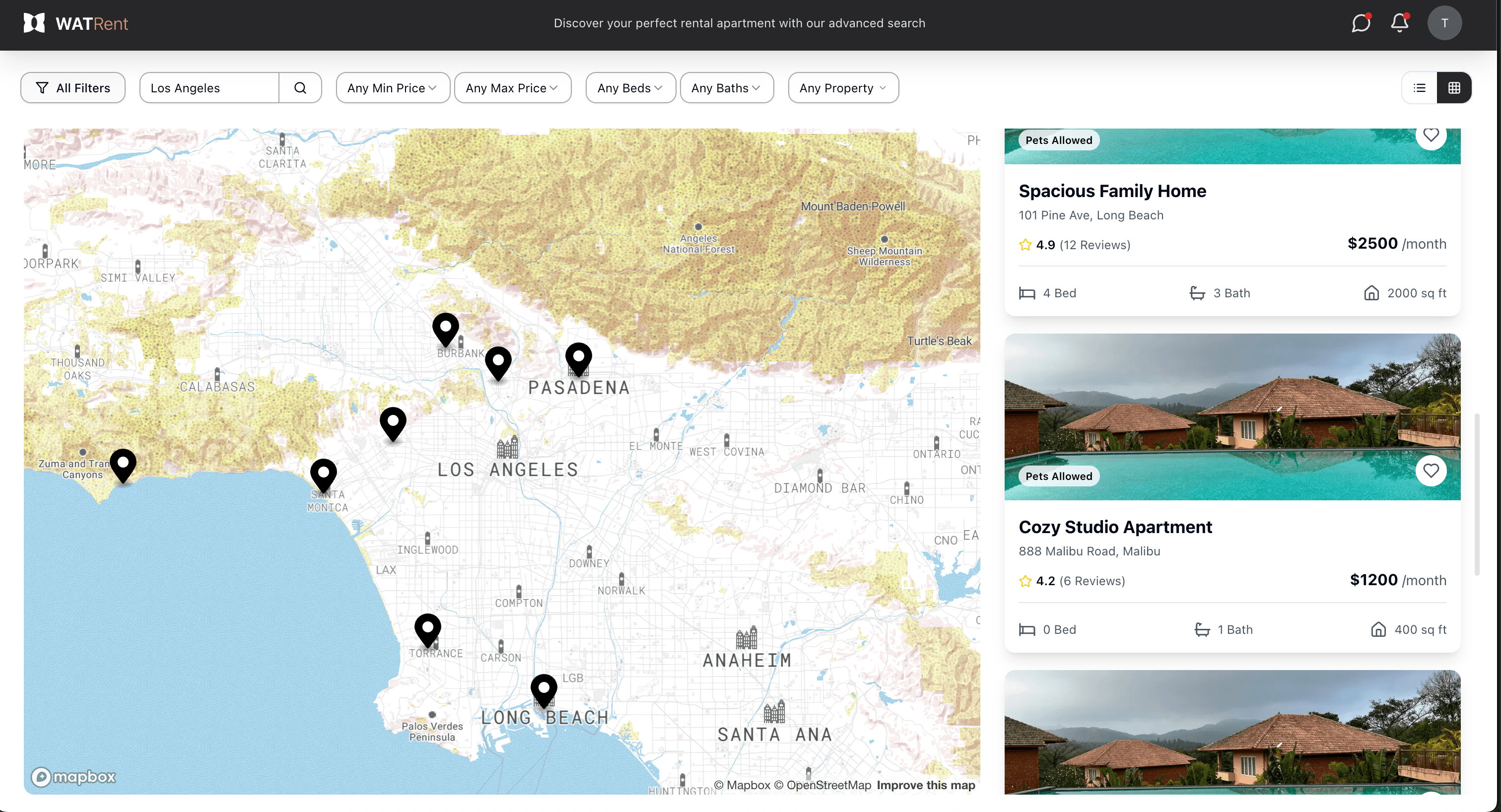Open the Any Min Price dropdown
Image resolution: width=1501 pixels, height=812 pixels.
click(392, 88)
